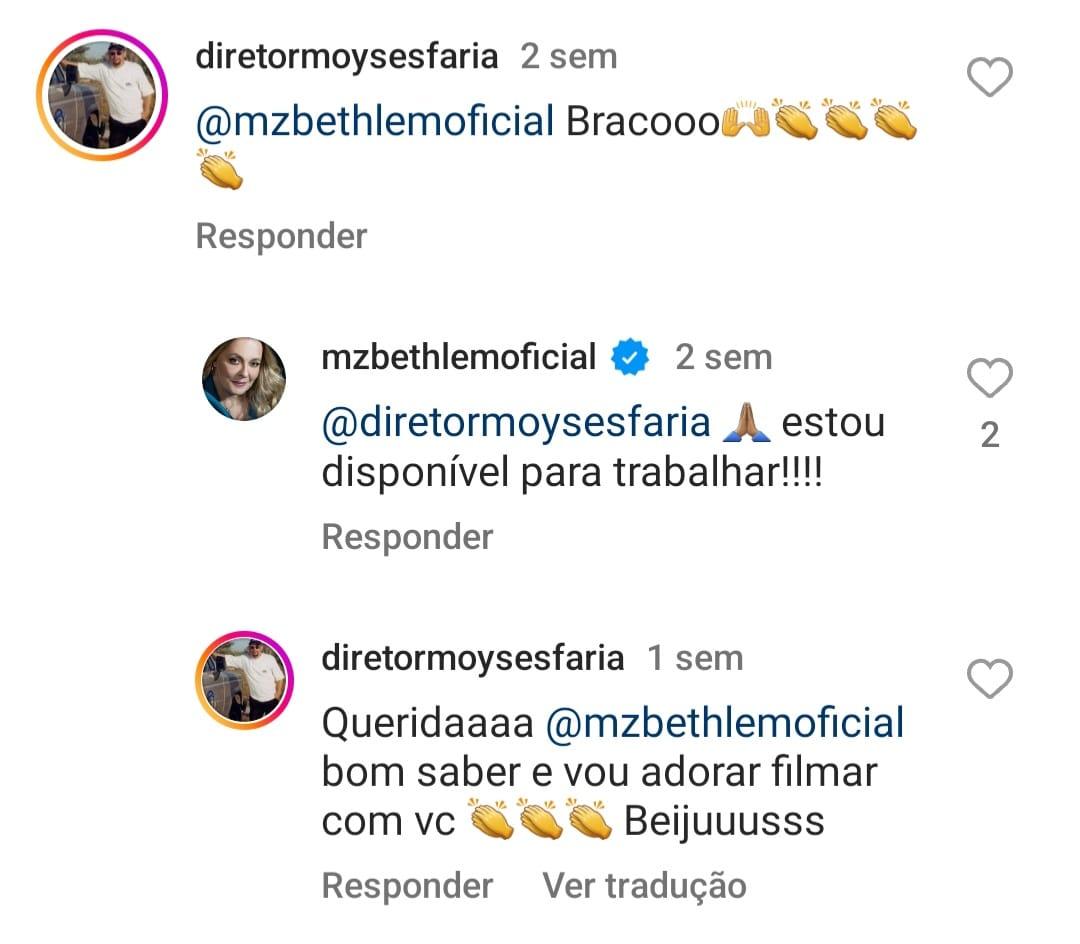Click the "1 sem" timestamp
This screenshot has width=1080, height=944.
695,658
